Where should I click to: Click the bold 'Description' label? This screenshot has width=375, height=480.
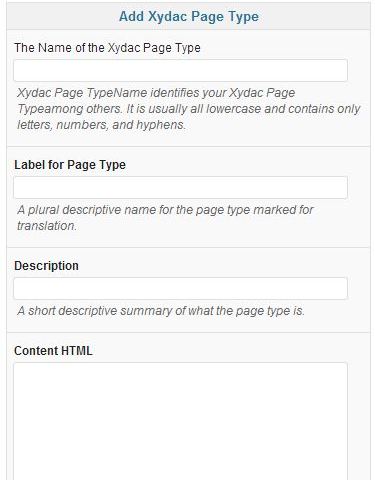click(x=46, y=266)
